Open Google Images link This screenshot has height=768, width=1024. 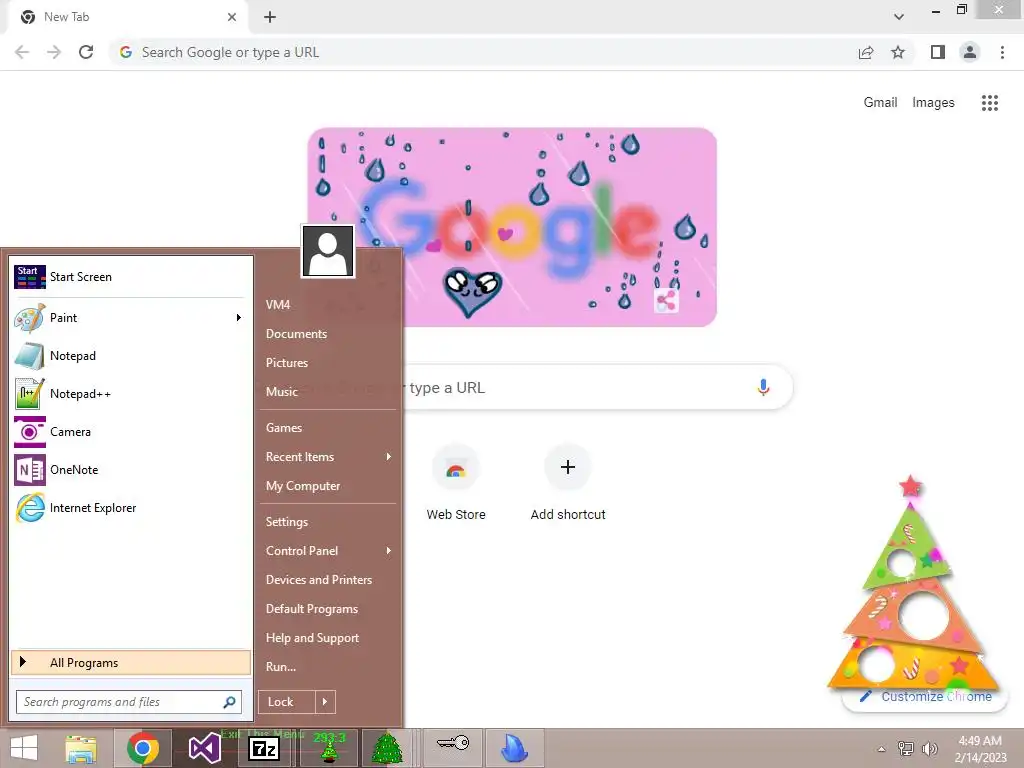click(x=933, y=103)
